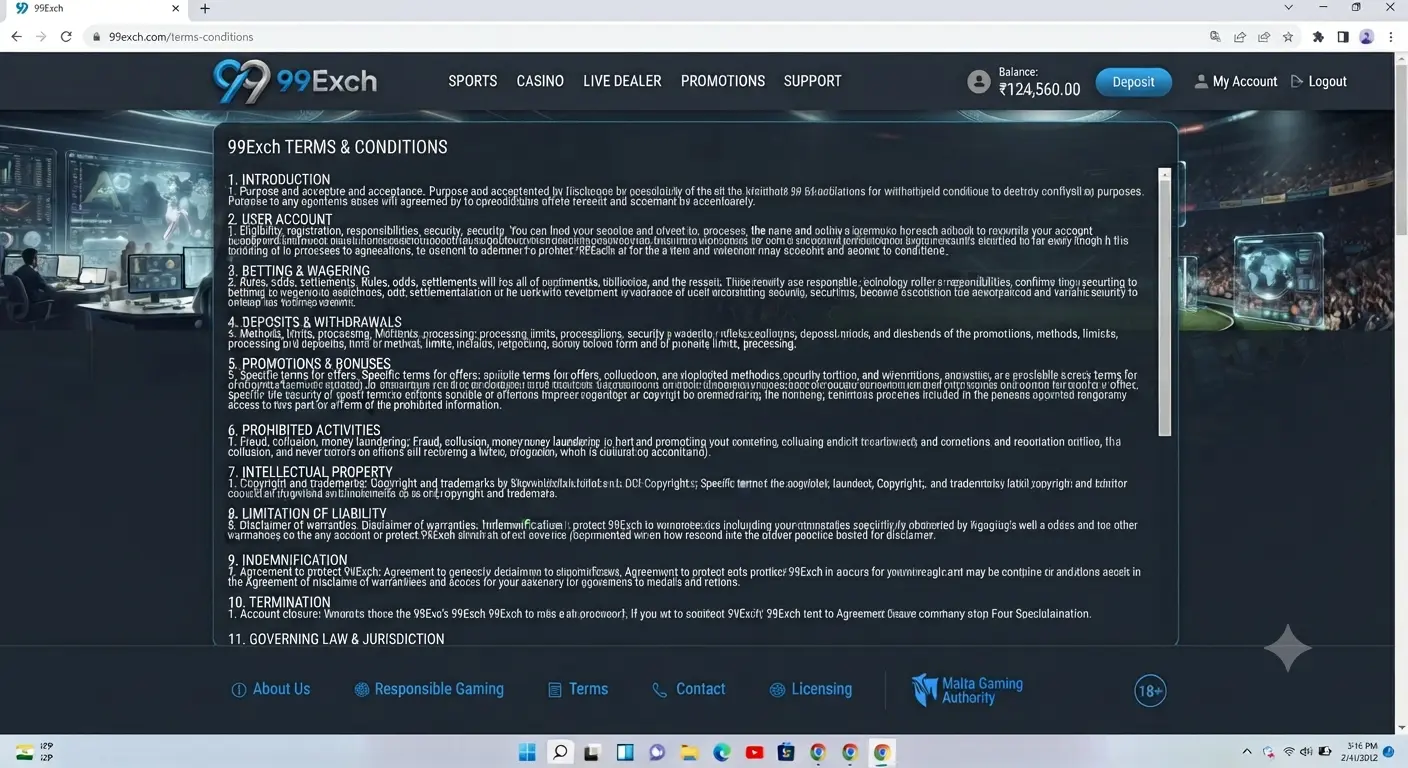Open taskbar Search

tap(560, 752)
